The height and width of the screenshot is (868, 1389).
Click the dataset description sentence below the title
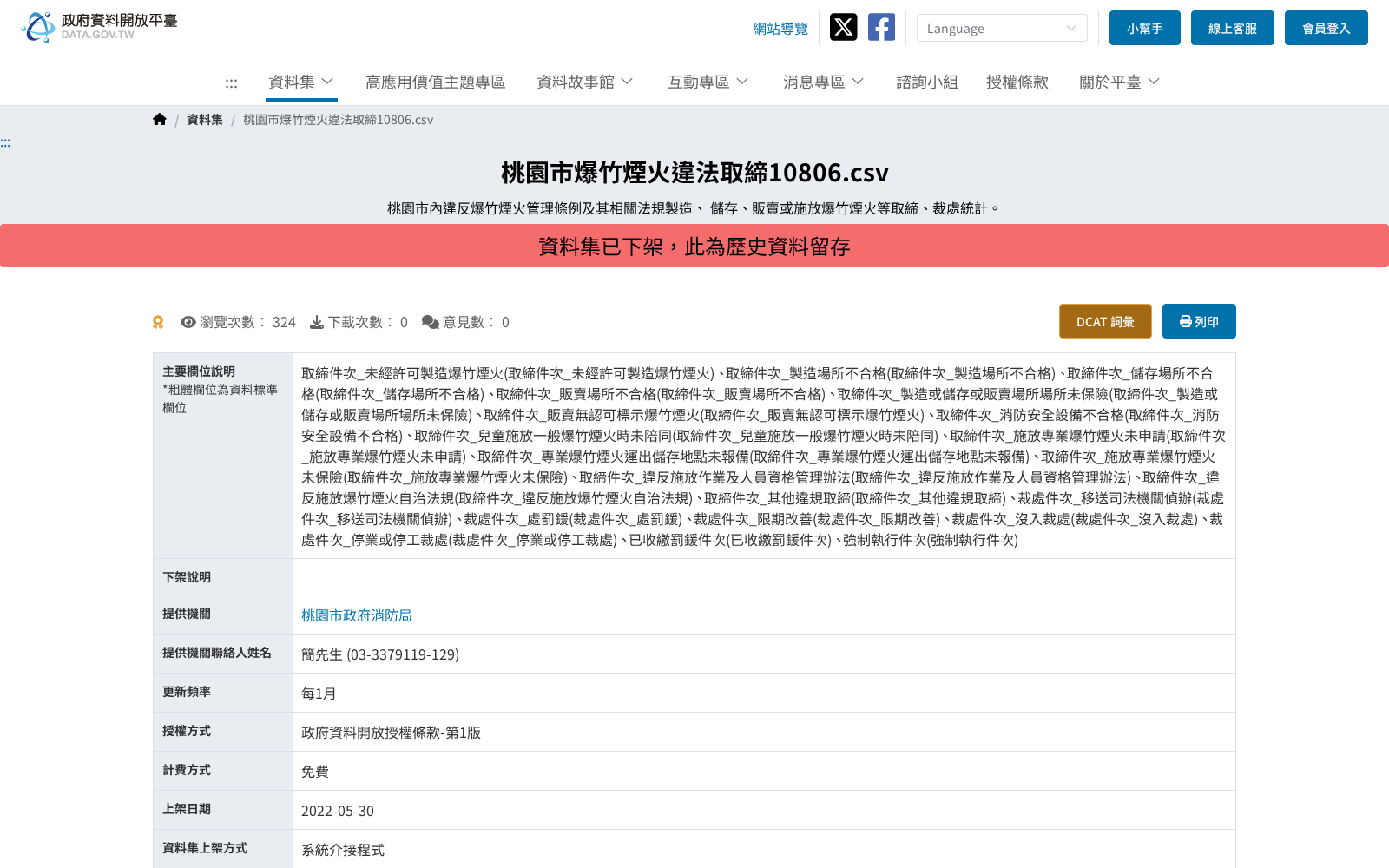click(x=694, y=208)
